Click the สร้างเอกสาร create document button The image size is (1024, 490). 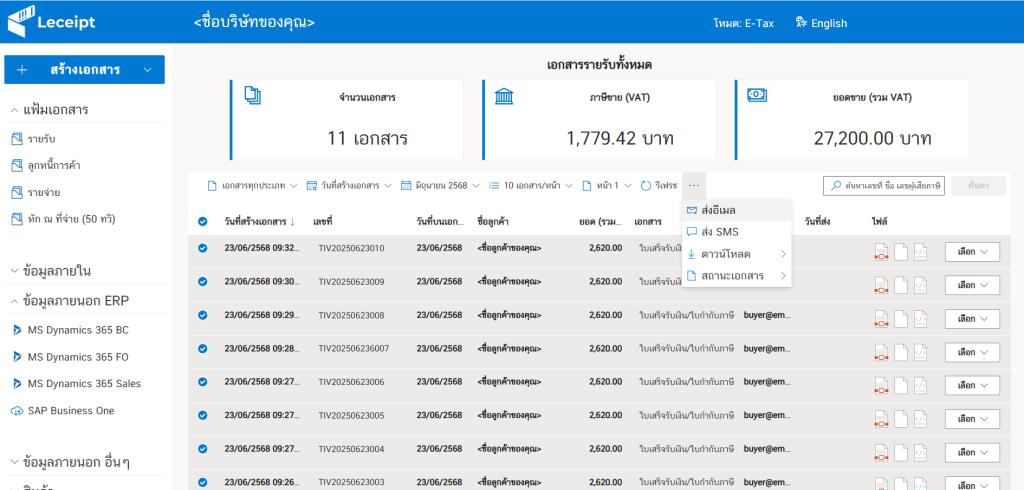(84, 70)
